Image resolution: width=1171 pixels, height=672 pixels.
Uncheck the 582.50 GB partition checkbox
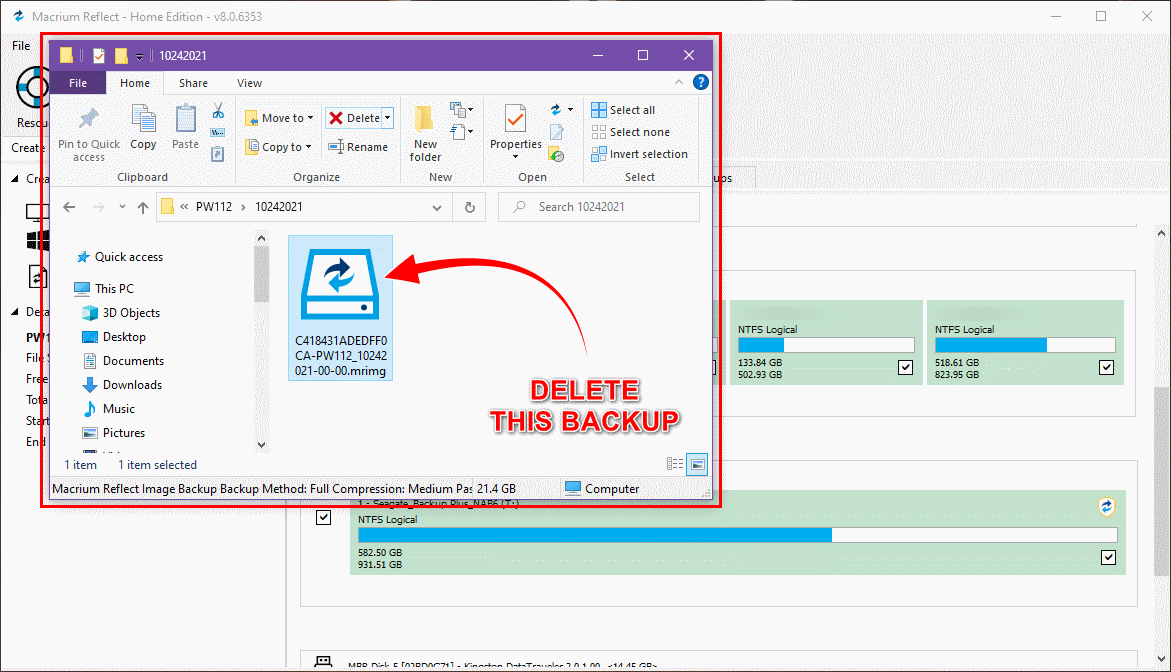tap(1108, 557)
